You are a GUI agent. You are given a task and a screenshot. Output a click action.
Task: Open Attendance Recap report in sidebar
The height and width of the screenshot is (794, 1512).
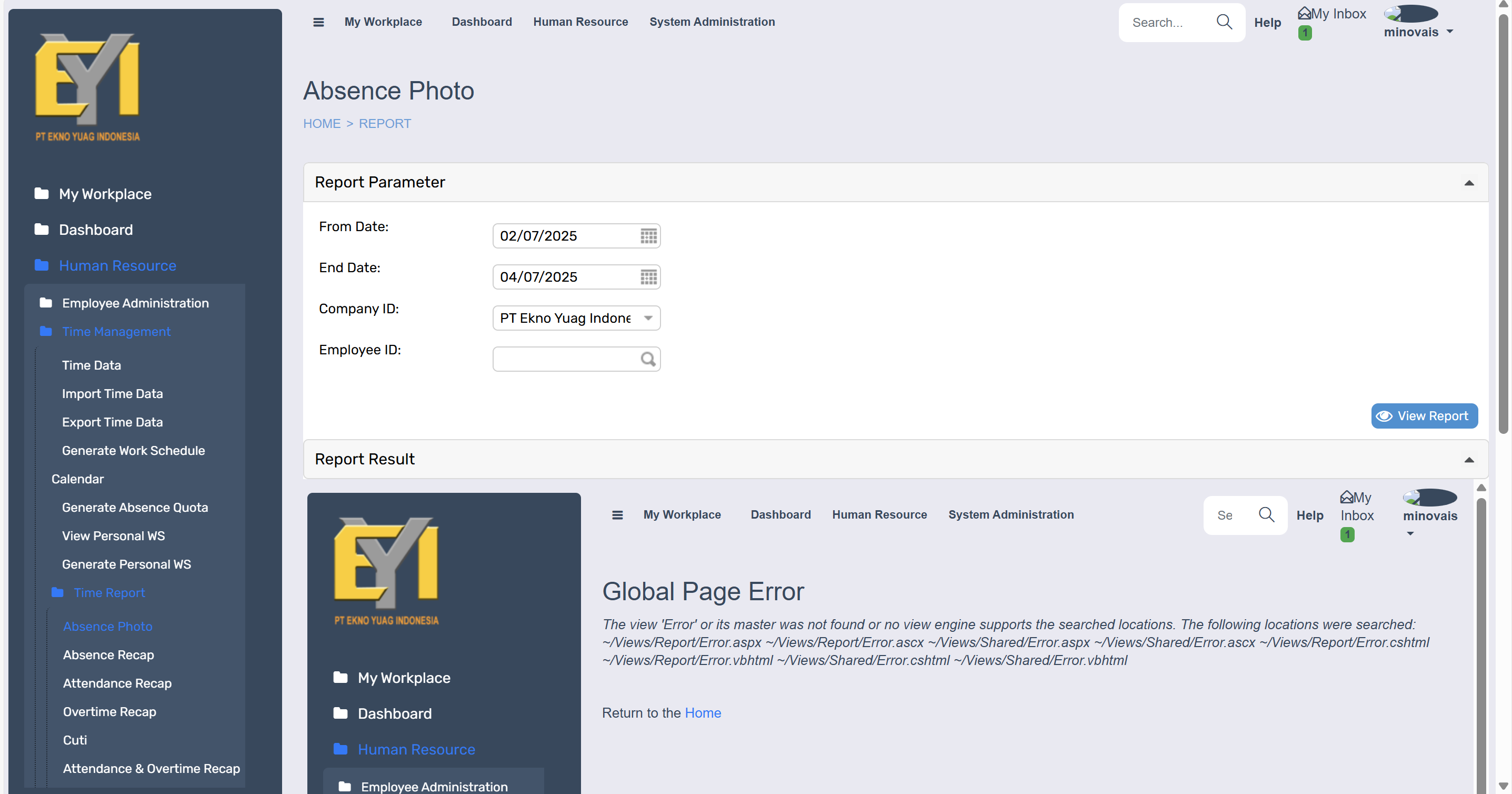pyautogui.click(x=117, y=683)
